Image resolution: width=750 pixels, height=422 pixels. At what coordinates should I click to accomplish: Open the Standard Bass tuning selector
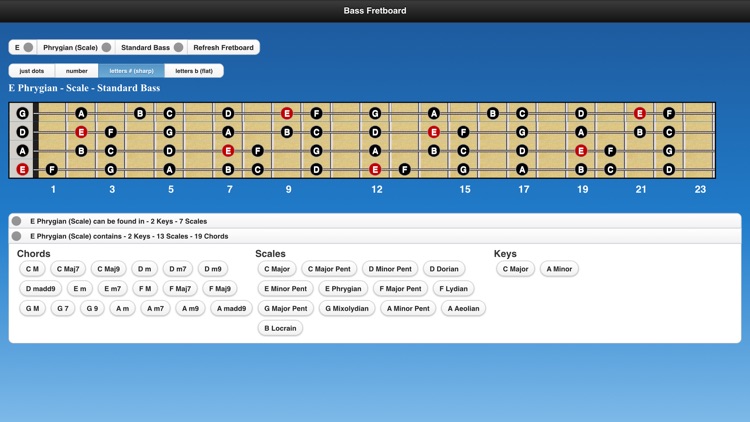pos(151,47)
